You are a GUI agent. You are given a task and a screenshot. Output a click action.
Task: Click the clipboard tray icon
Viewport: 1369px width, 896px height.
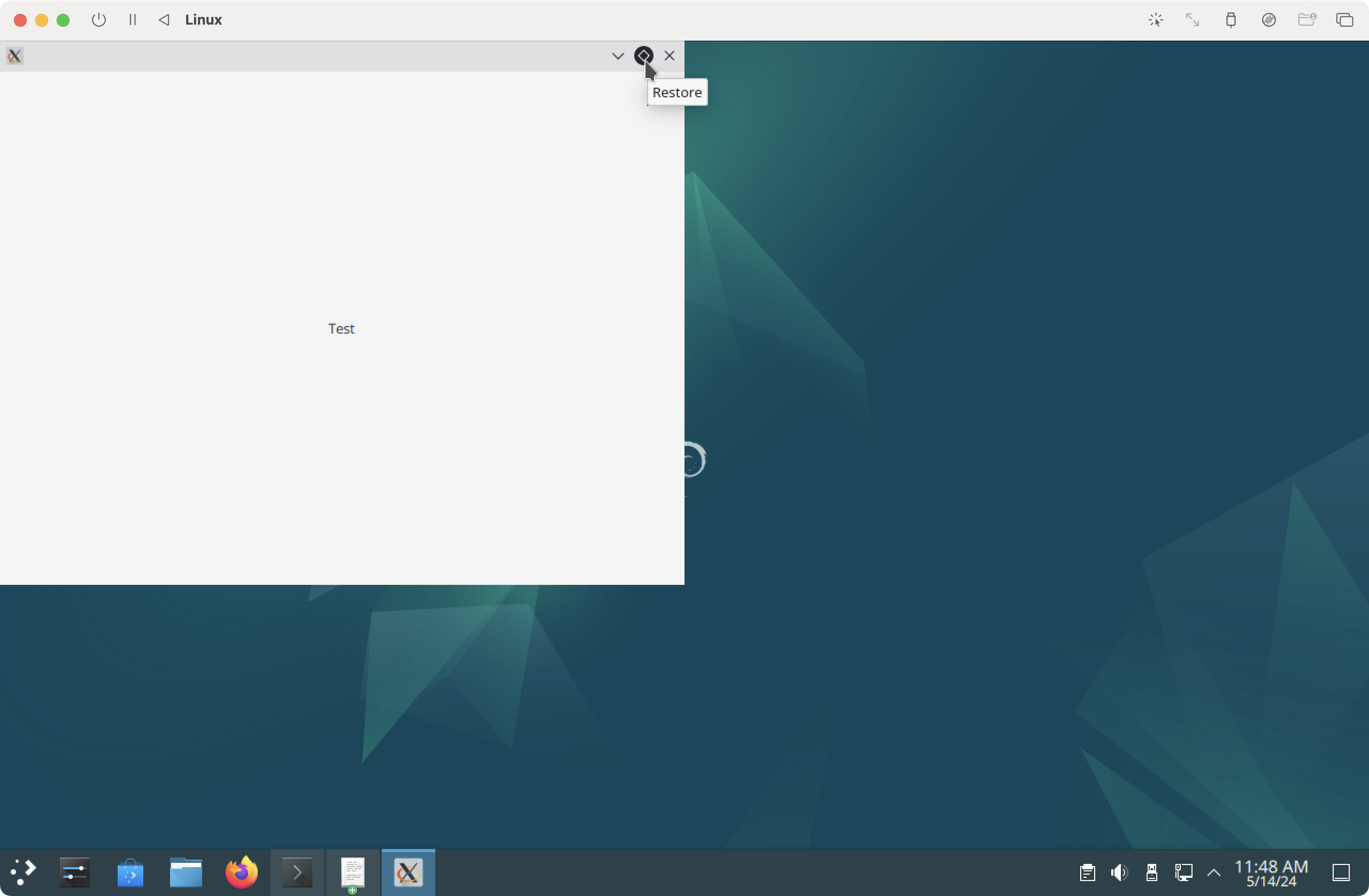pyautogui.click(x=1087, y=872)
